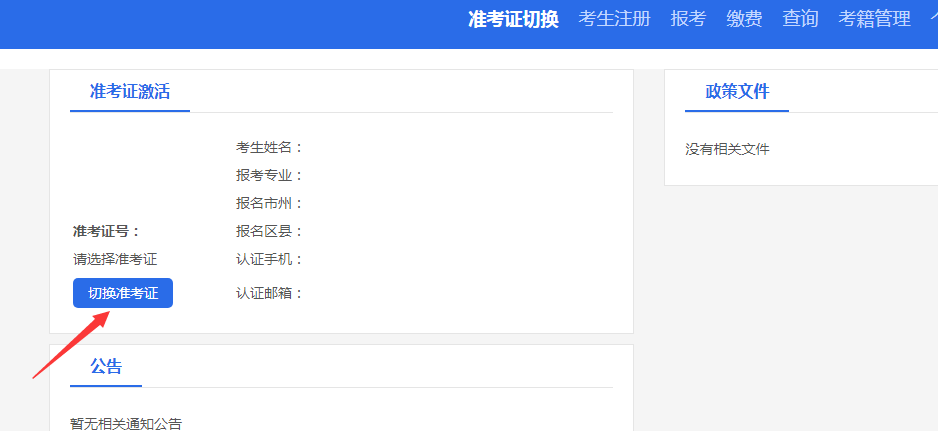938x431 pixels.
Task: Open the 报考 menu item
Action: tap(688, 19)
